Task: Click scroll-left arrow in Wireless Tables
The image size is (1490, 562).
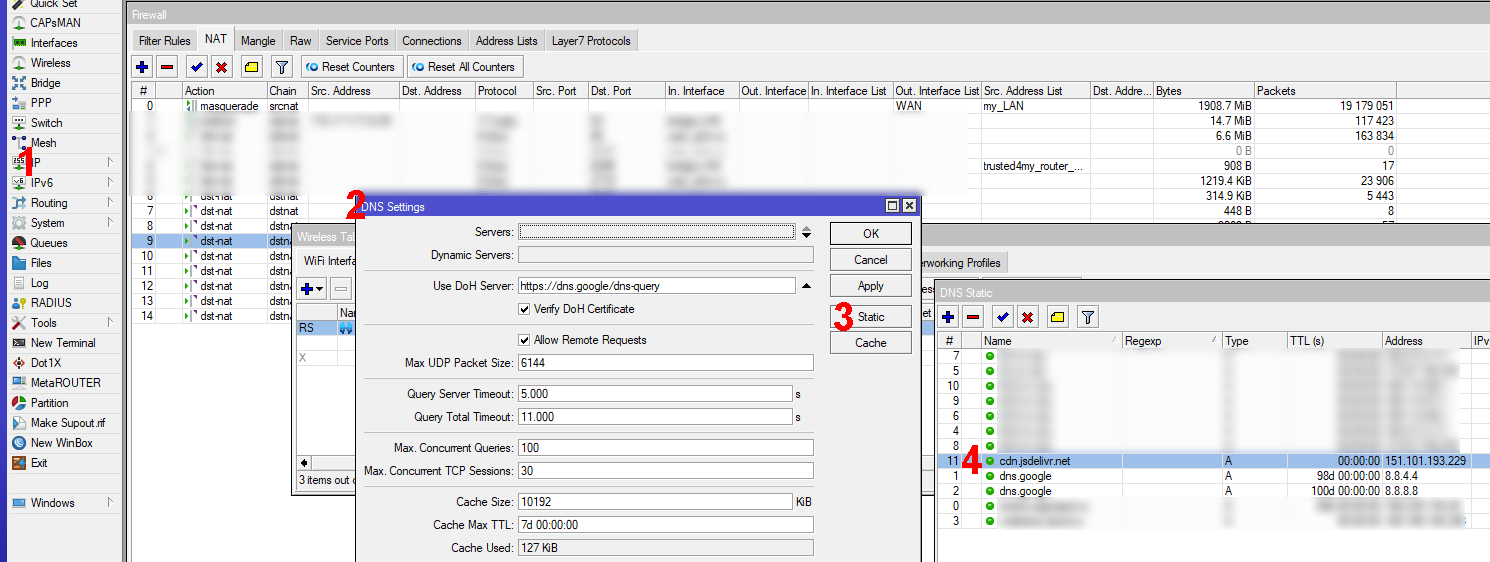Action: coord(304,463)
